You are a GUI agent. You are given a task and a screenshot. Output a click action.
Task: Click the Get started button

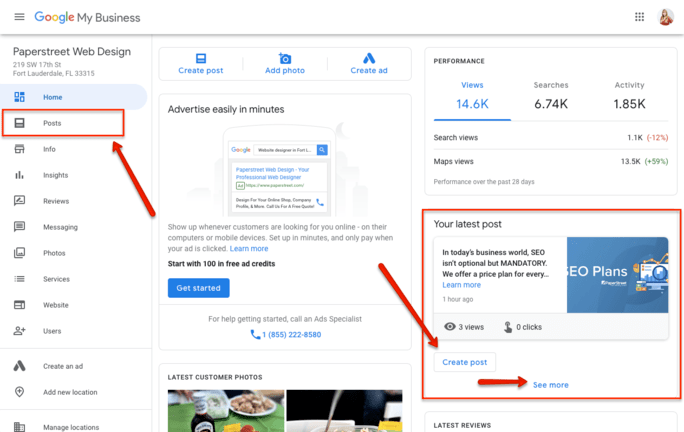click(x=198, y=288)
